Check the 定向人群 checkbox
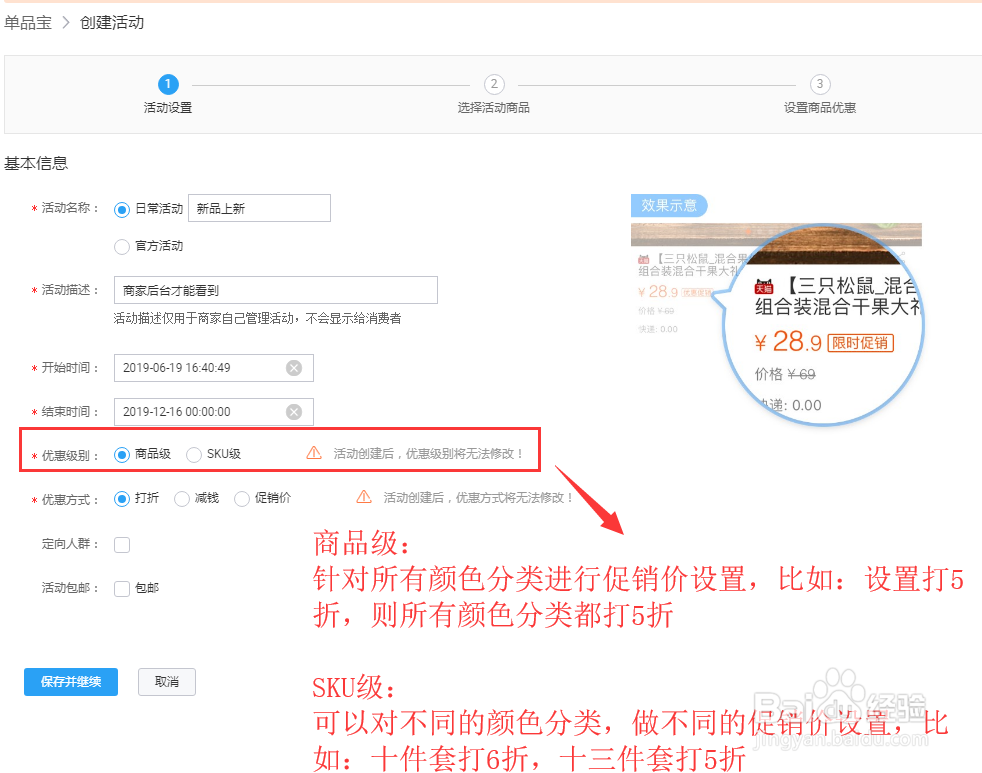 pos(121,543)
